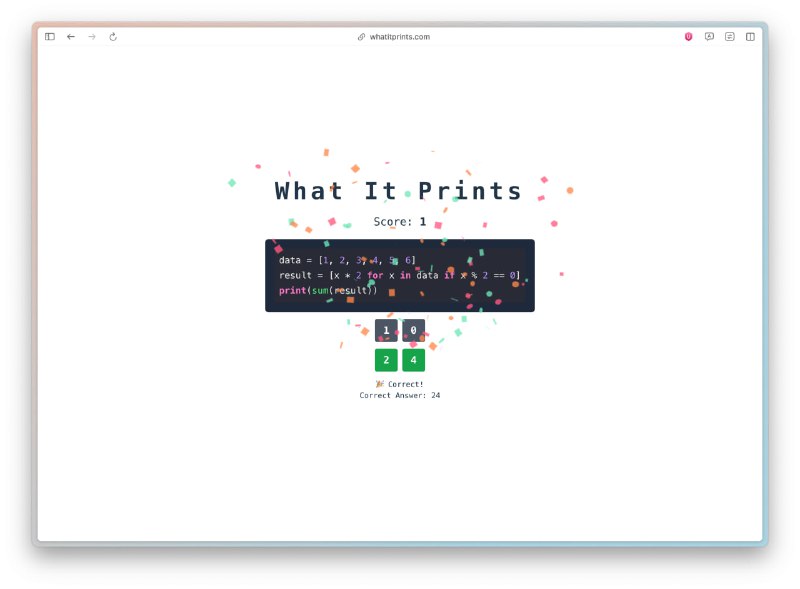
Task: Open the split view toolbar icon
Action: pos(750,37)
